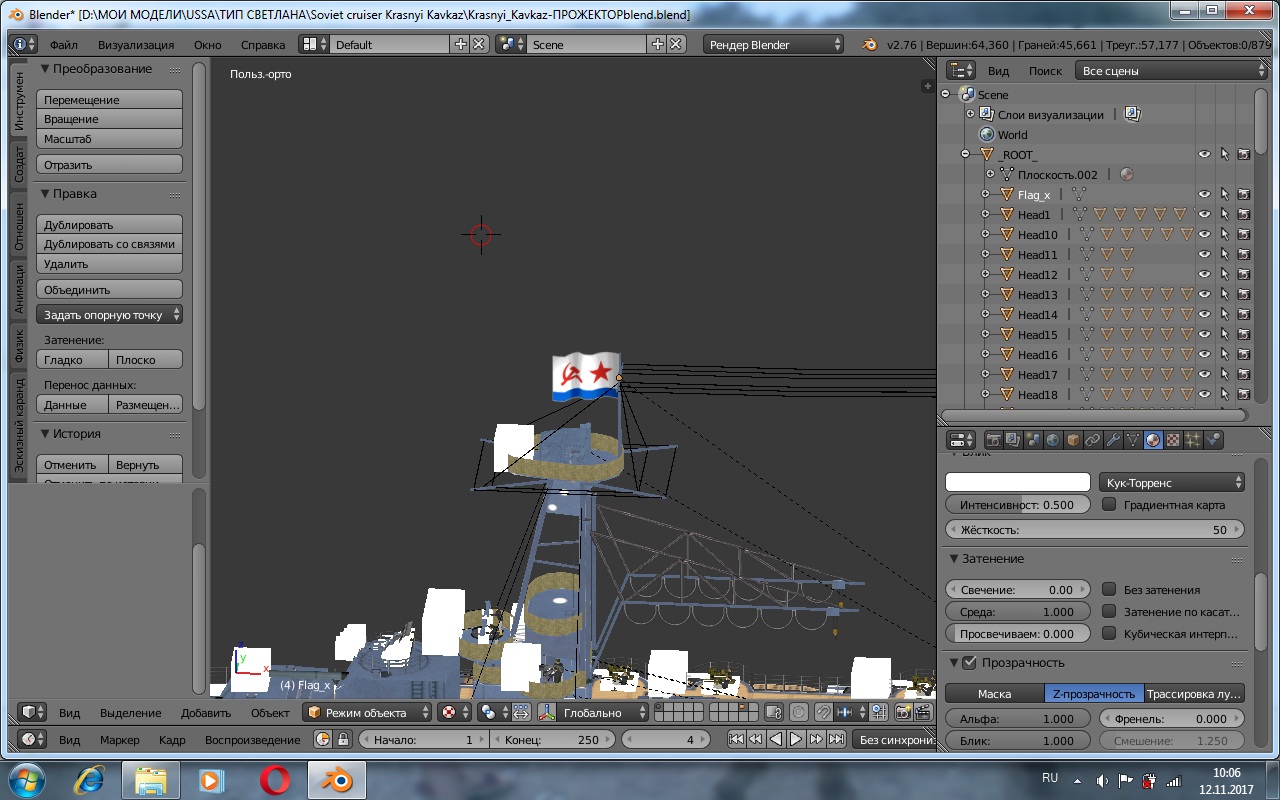
Task: Open the Render properties camera tab
Action: coord(993,440)
